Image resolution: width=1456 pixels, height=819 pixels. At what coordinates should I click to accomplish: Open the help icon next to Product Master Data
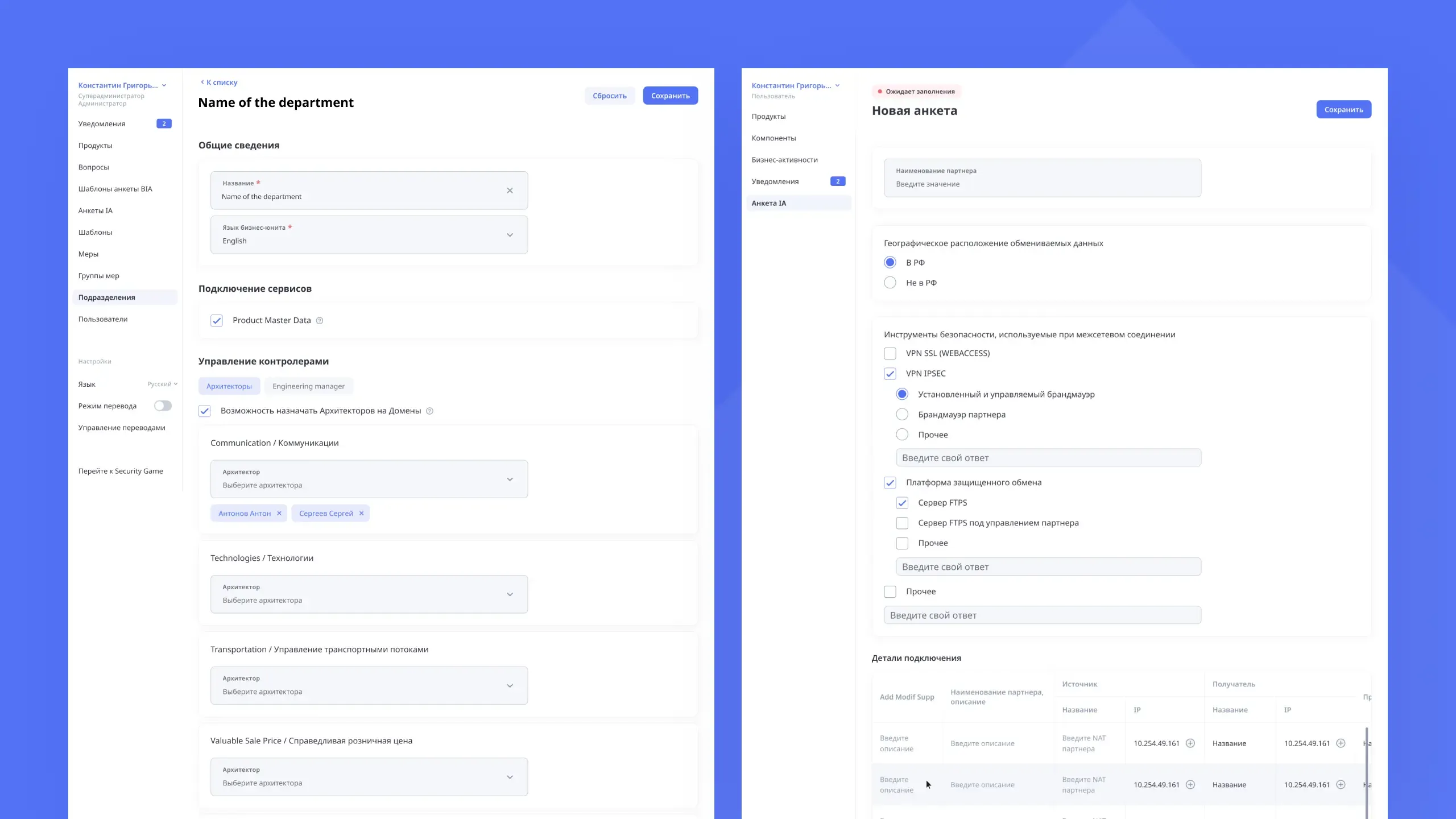point(320,321)
